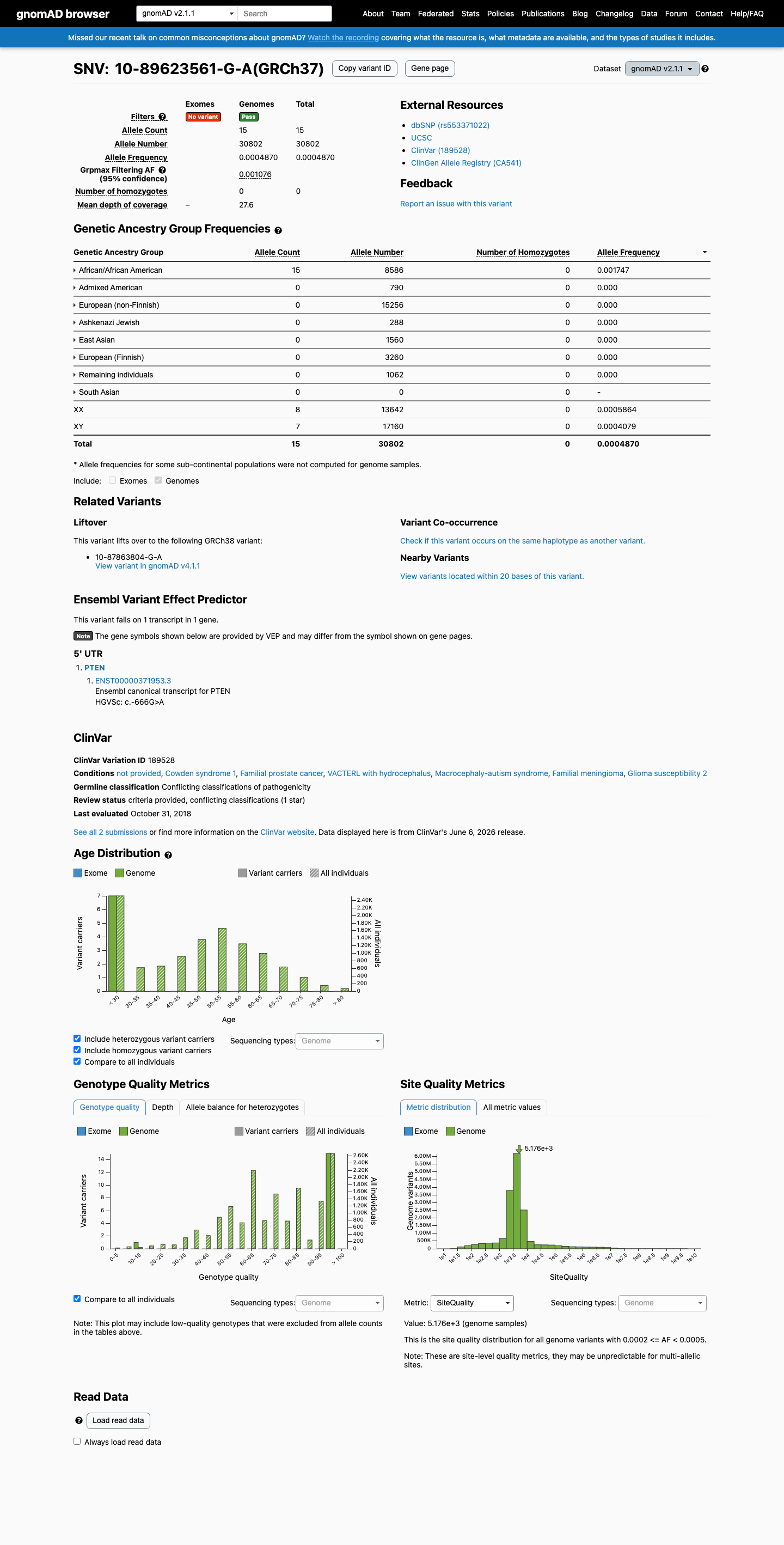Uncheck Include homozygous variant carriers
This screenshot has width=784, height=1545.
click(x=77, y=1049)
